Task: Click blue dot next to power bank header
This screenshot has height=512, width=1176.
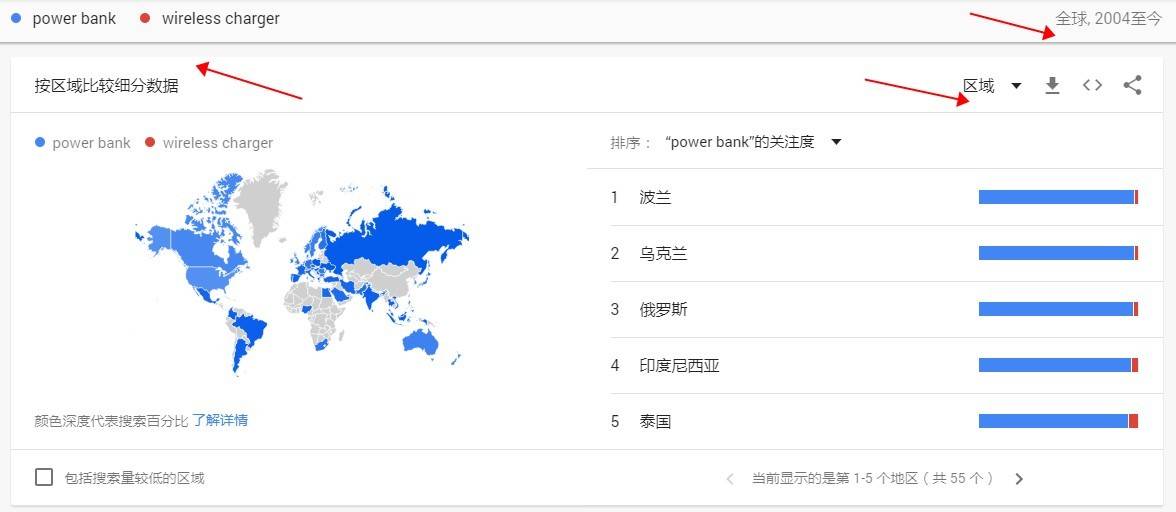Action: (16, 18)
